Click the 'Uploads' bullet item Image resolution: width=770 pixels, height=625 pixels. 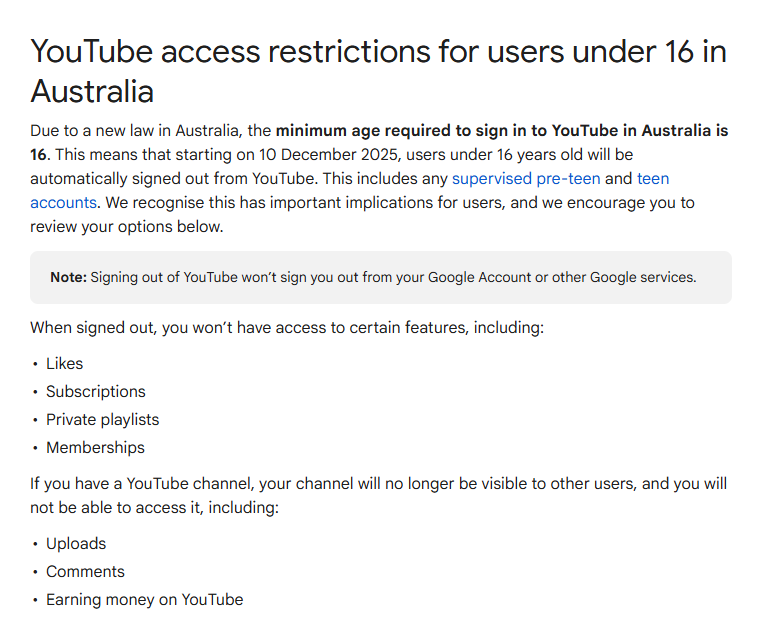pyautogui.click(x=76, y=544)
